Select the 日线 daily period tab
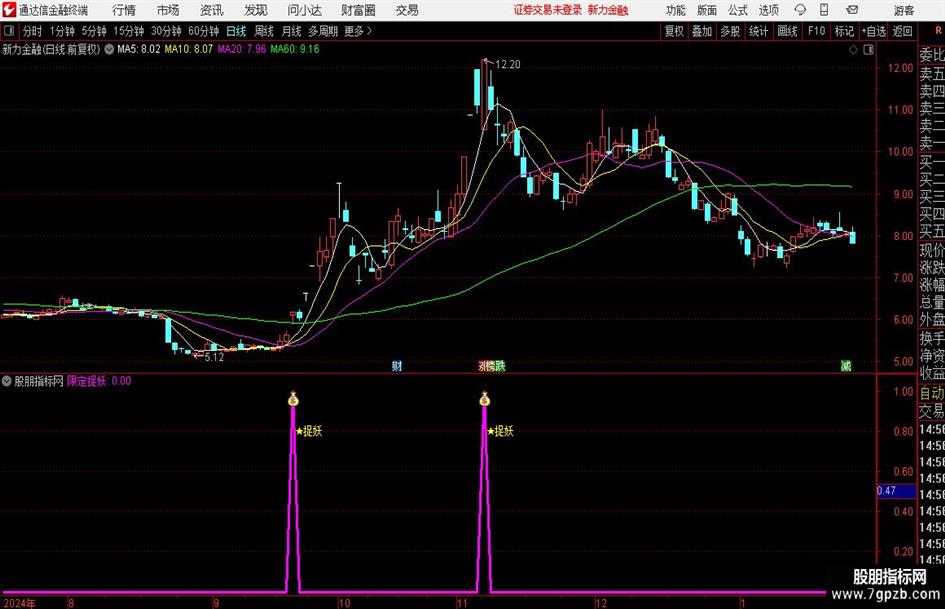 coord(236,31)
